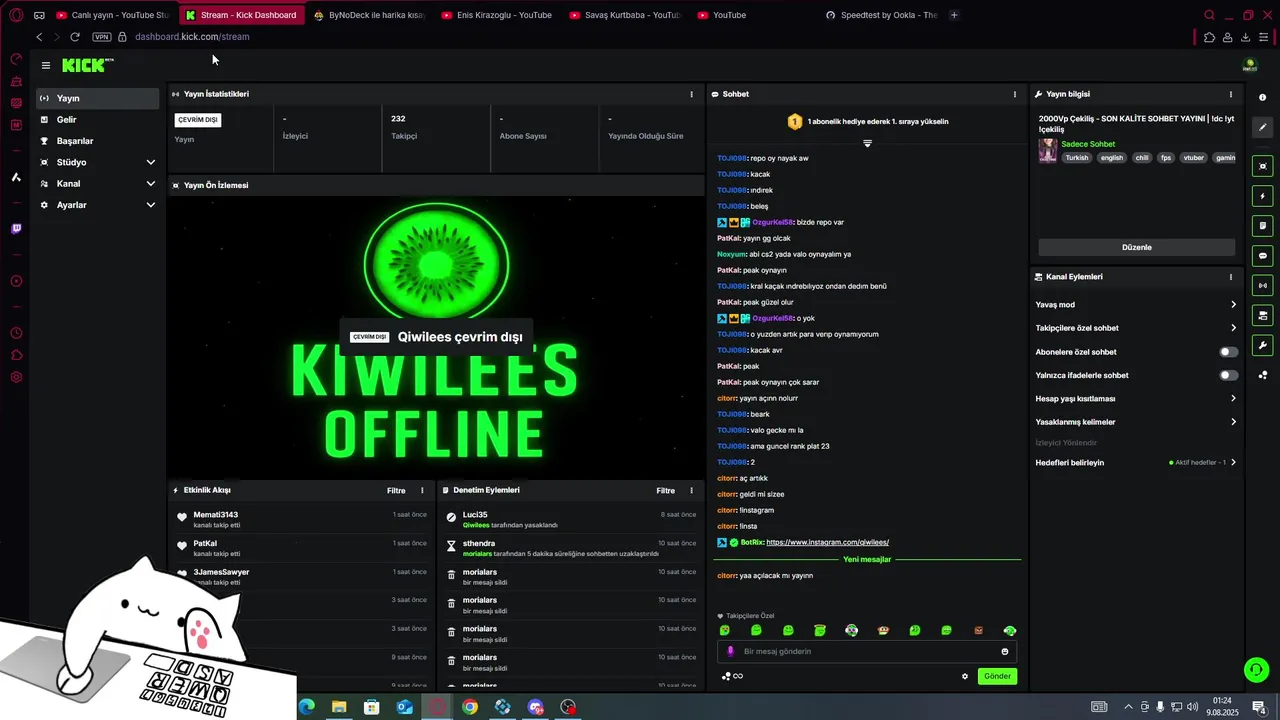The width and height of the screenshot is (1280, 720).
Task: Open chat settings gear next to Gönder
Action: click(x=965, y=676)
